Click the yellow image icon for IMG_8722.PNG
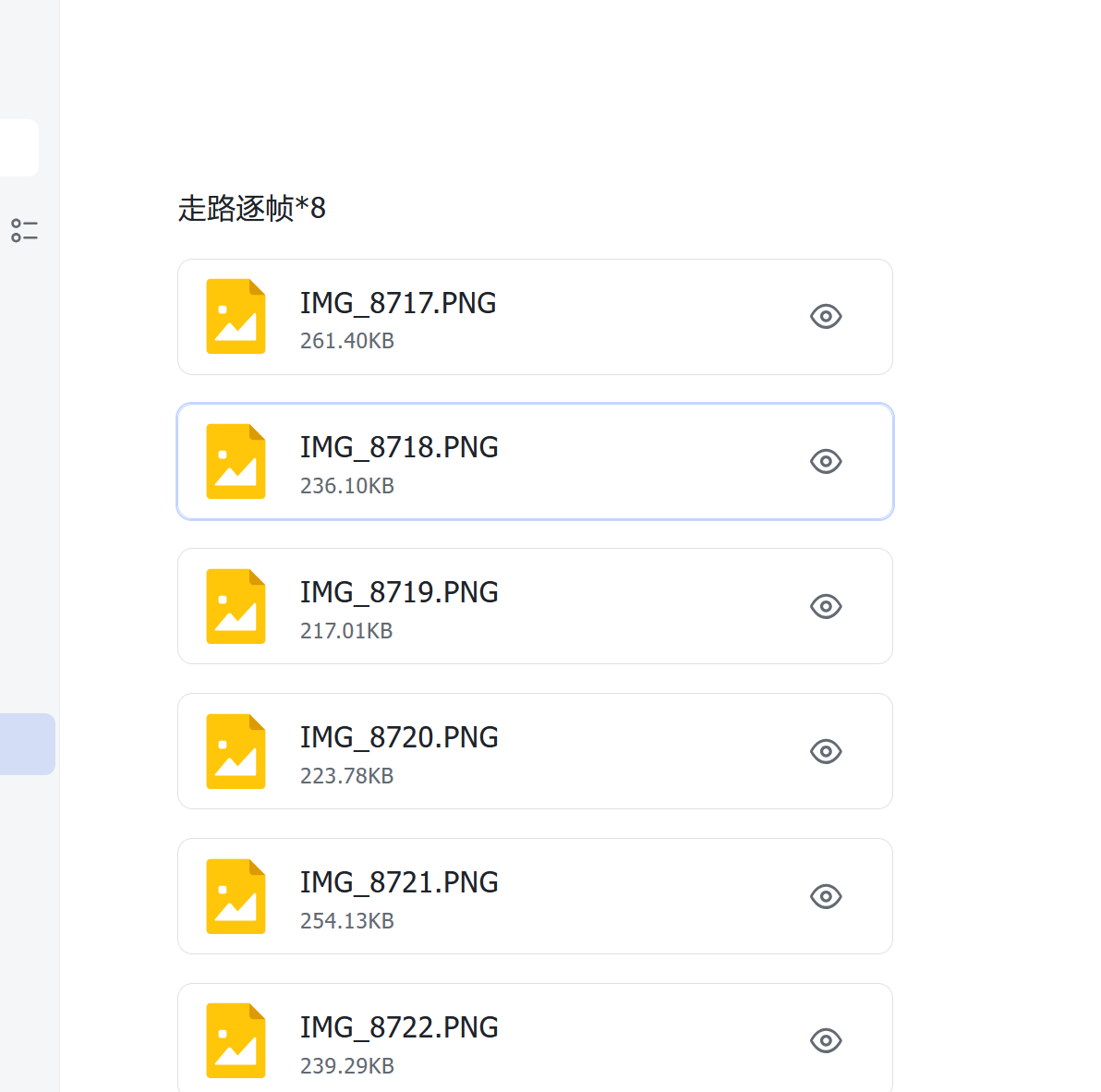The width and height of the screenshot is (1101, 1092). [x=236, y=1041]
